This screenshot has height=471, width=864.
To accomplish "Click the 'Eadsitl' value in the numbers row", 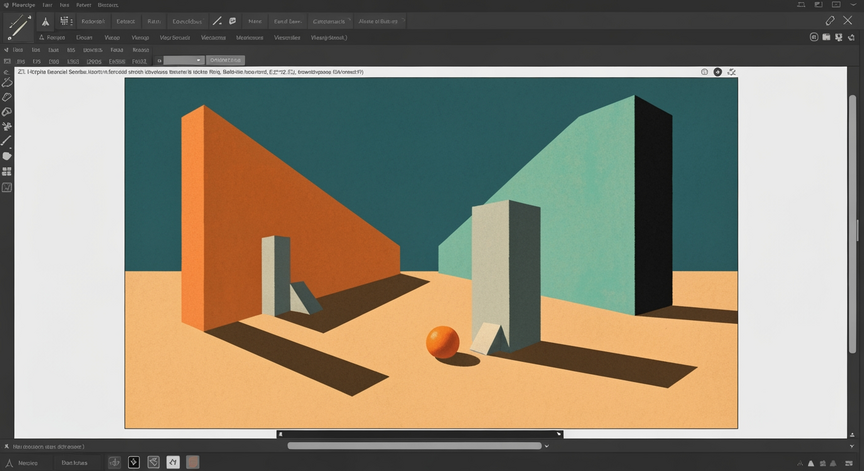I will [x=117, y=61].
